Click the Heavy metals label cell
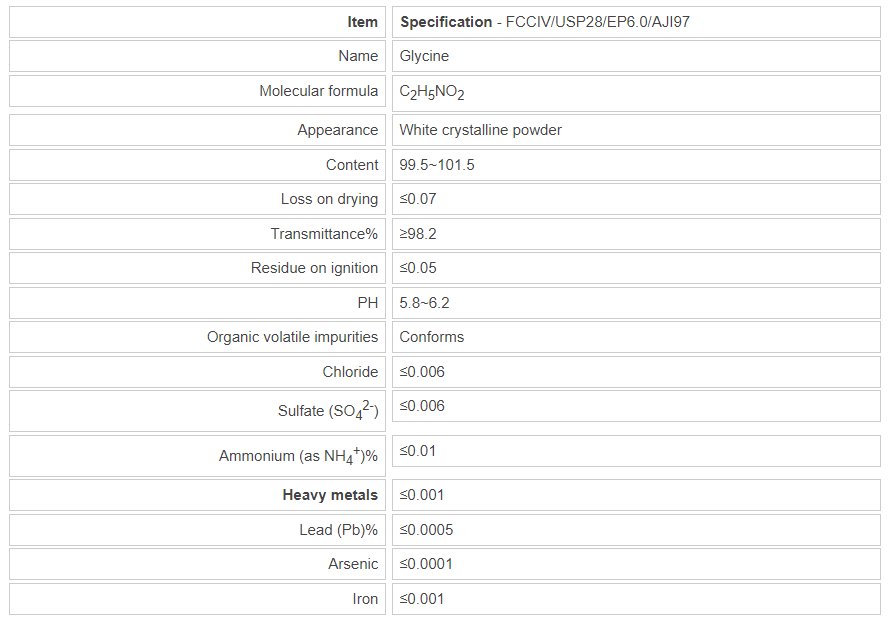Viewport: 893px width, 621px height. click(330, 495)
